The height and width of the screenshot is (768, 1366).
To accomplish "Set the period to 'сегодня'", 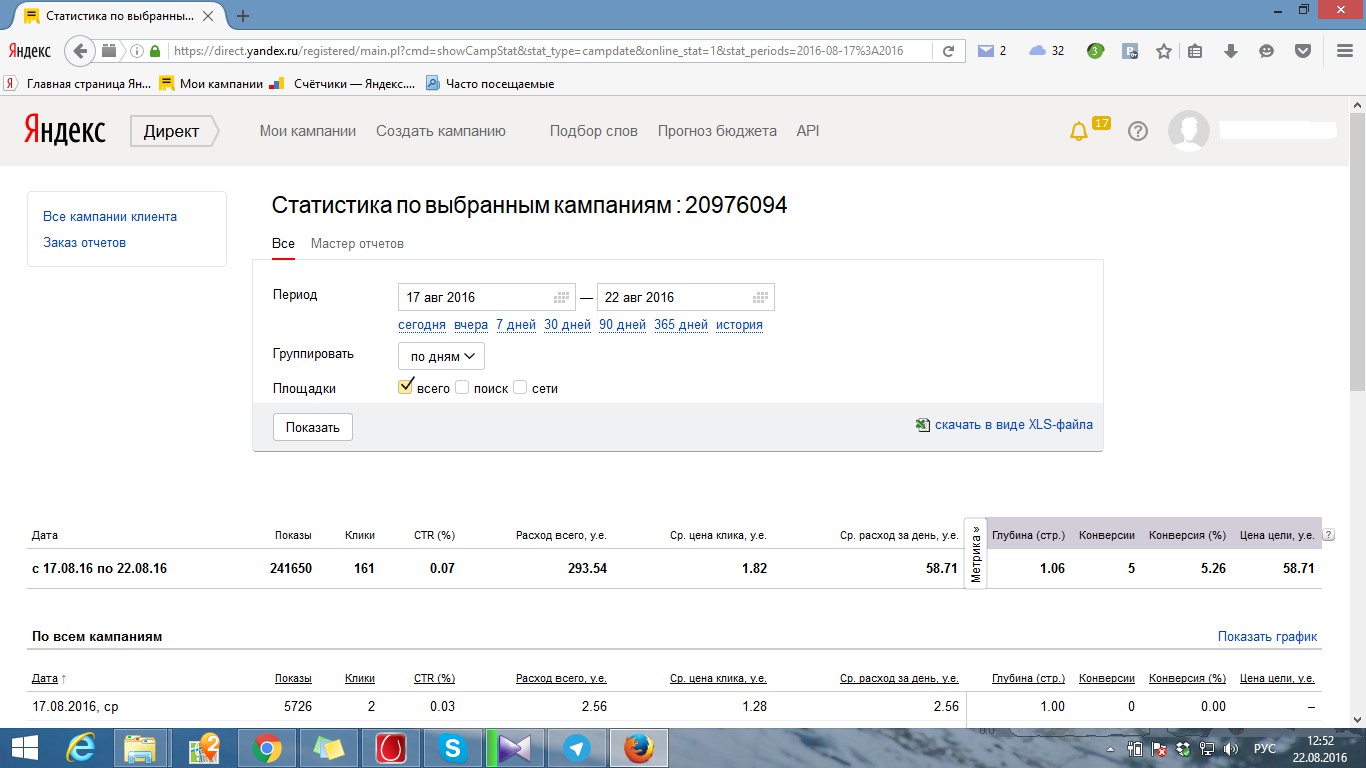I will pos(422,325).
